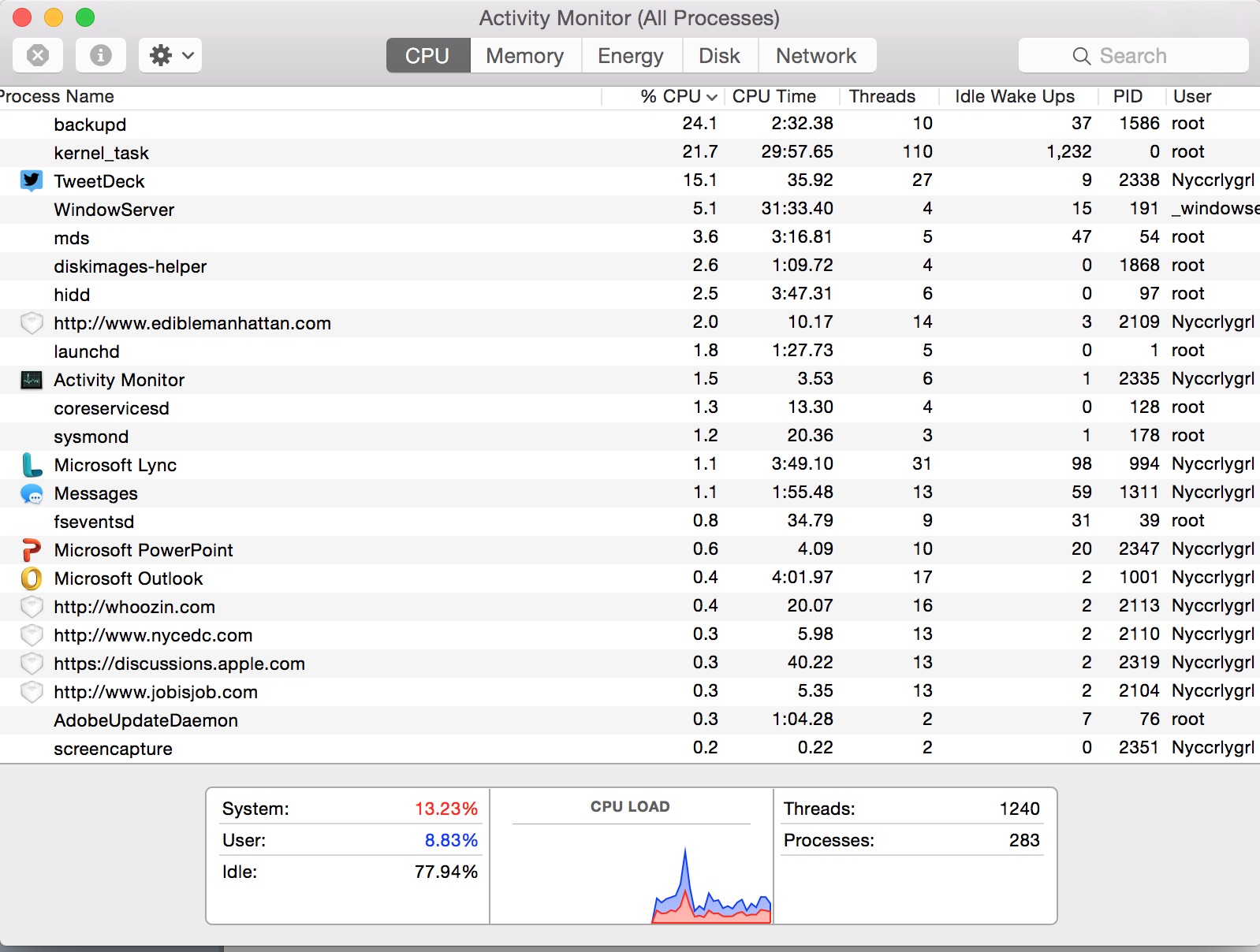The height and width of the screenshot is (952, 1260).
Task: Select the Messages process name
Action: point(96,493)
